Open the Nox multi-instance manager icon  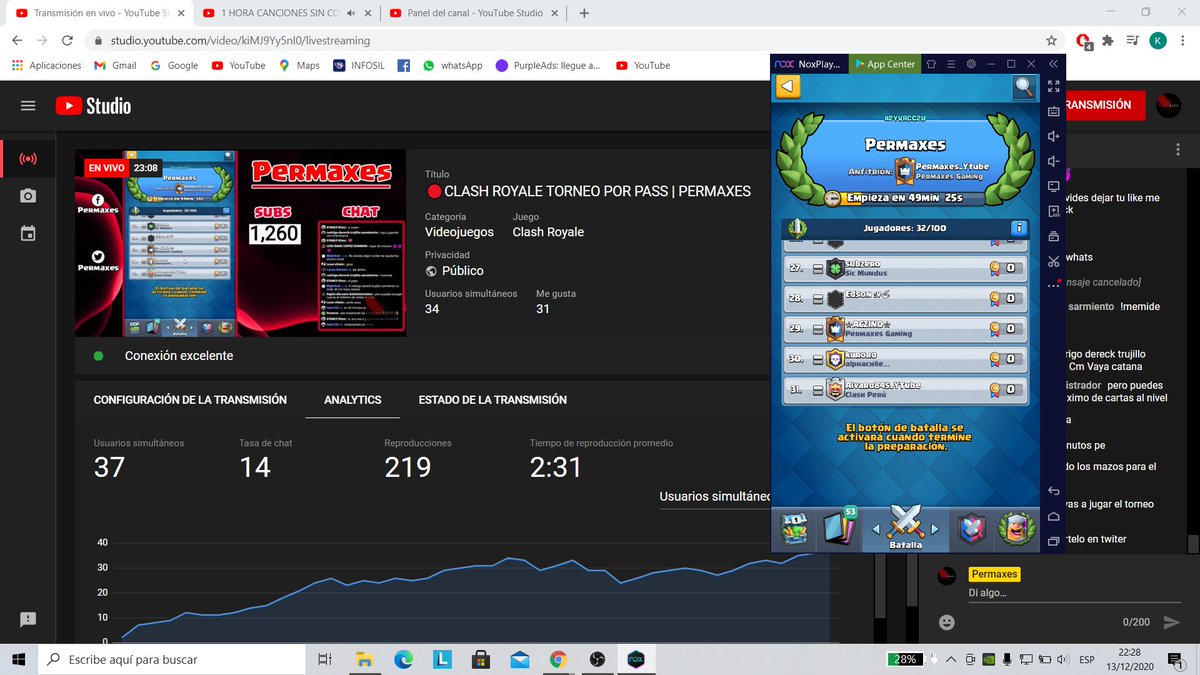click(1053, 237)
